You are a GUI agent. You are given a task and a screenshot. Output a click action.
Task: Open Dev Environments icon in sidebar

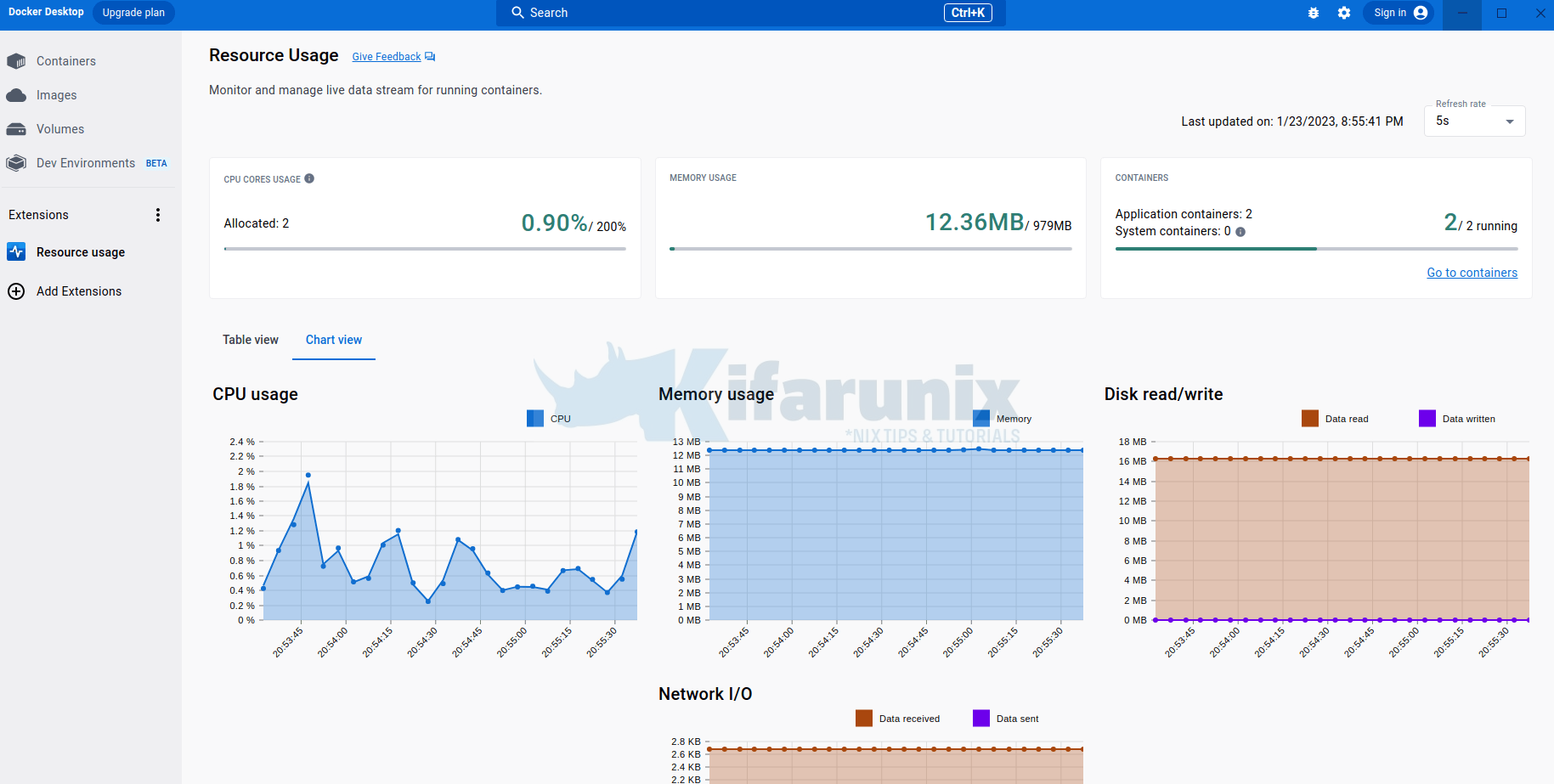[16, 163]
